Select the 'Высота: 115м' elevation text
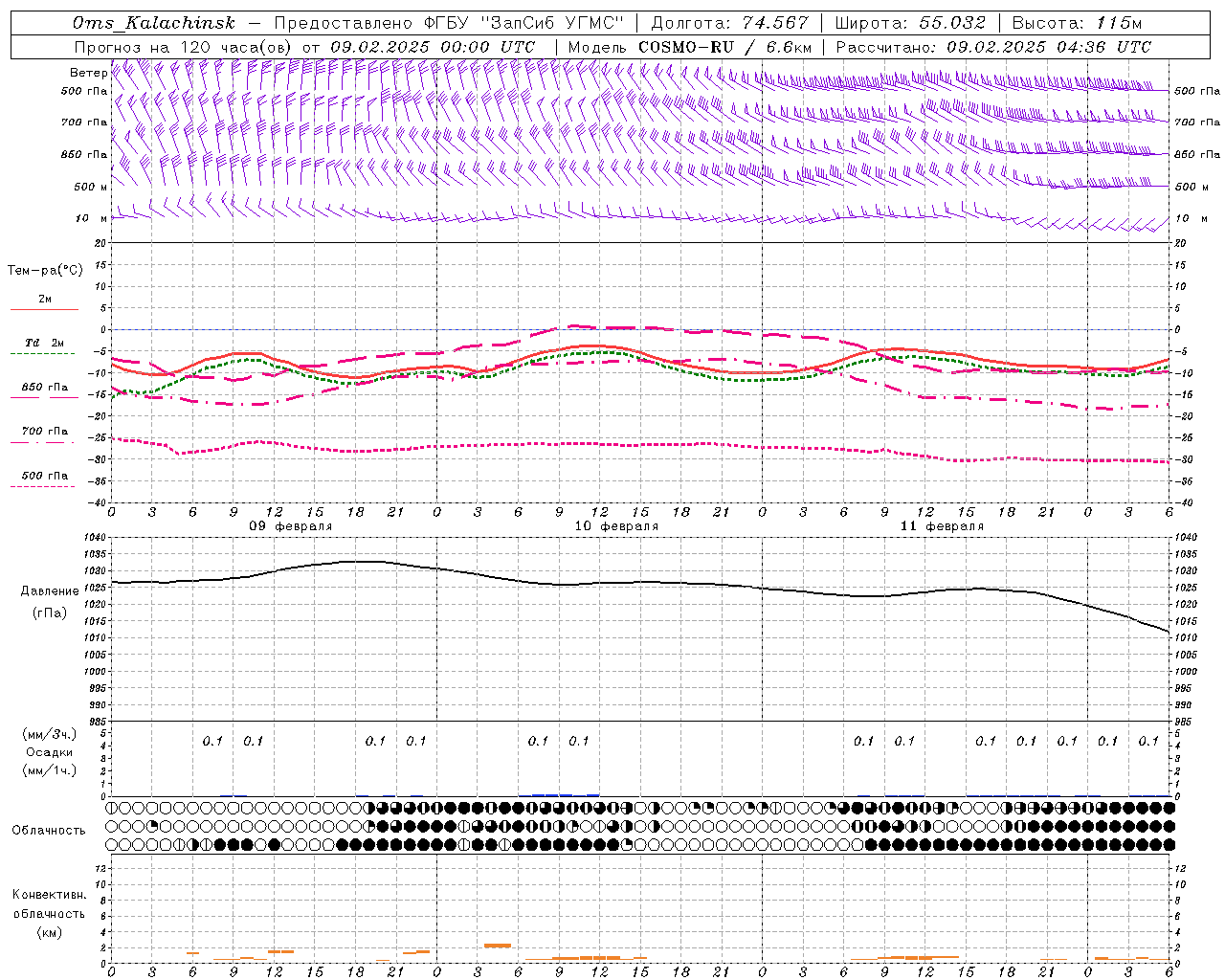Image resolution: width=1225 pixels, height=980 pixels. click(x=1077, y=23)
